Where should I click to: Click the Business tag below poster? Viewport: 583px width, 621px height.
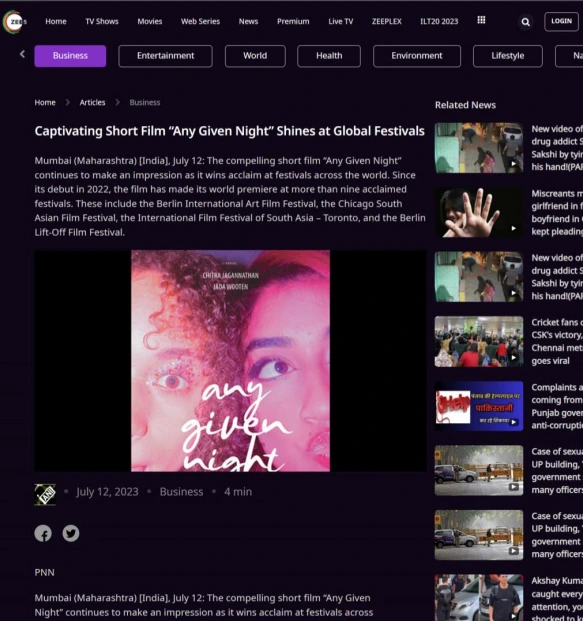(x=181, y=492)
